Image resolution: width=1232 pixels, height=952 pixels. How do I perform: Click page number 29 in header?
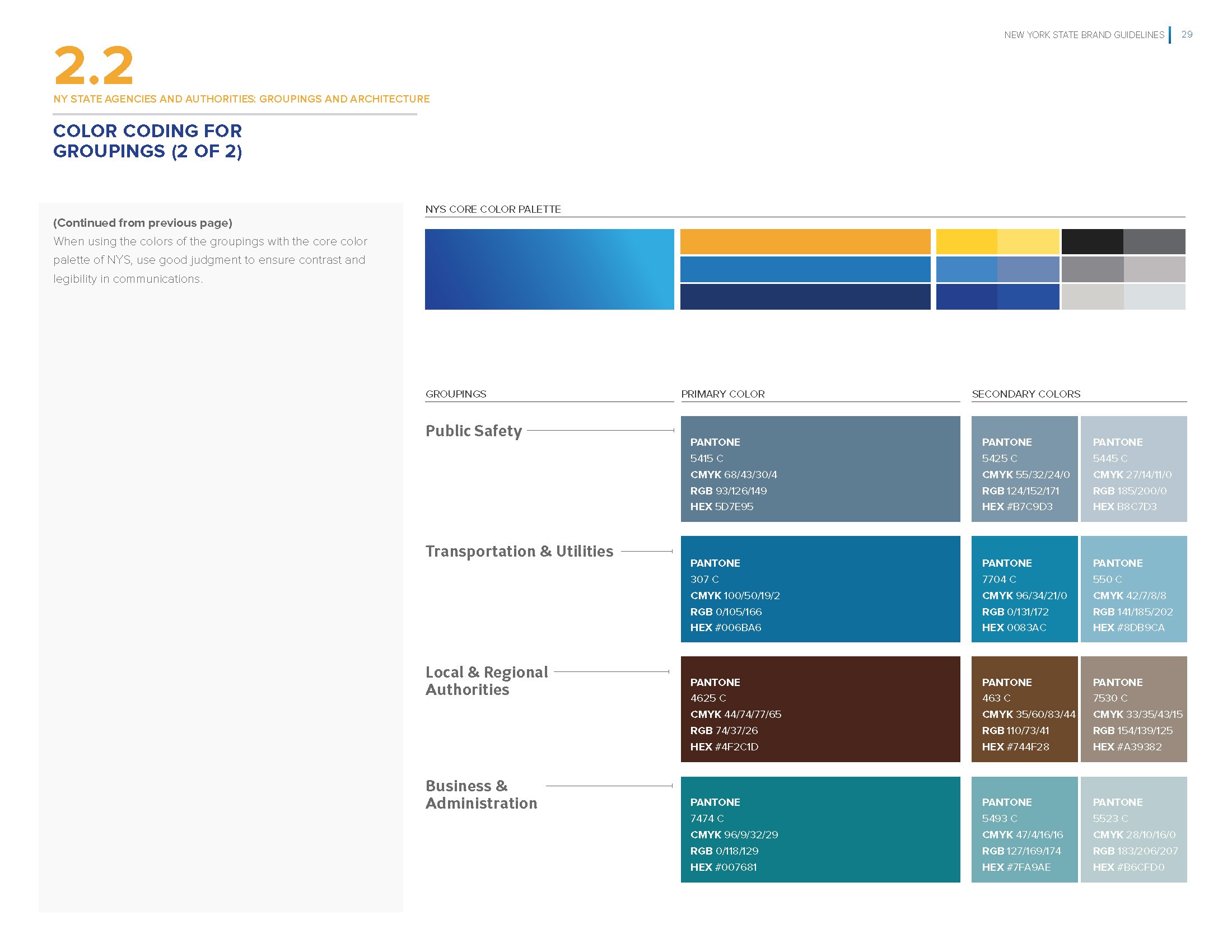[1186, 34]
